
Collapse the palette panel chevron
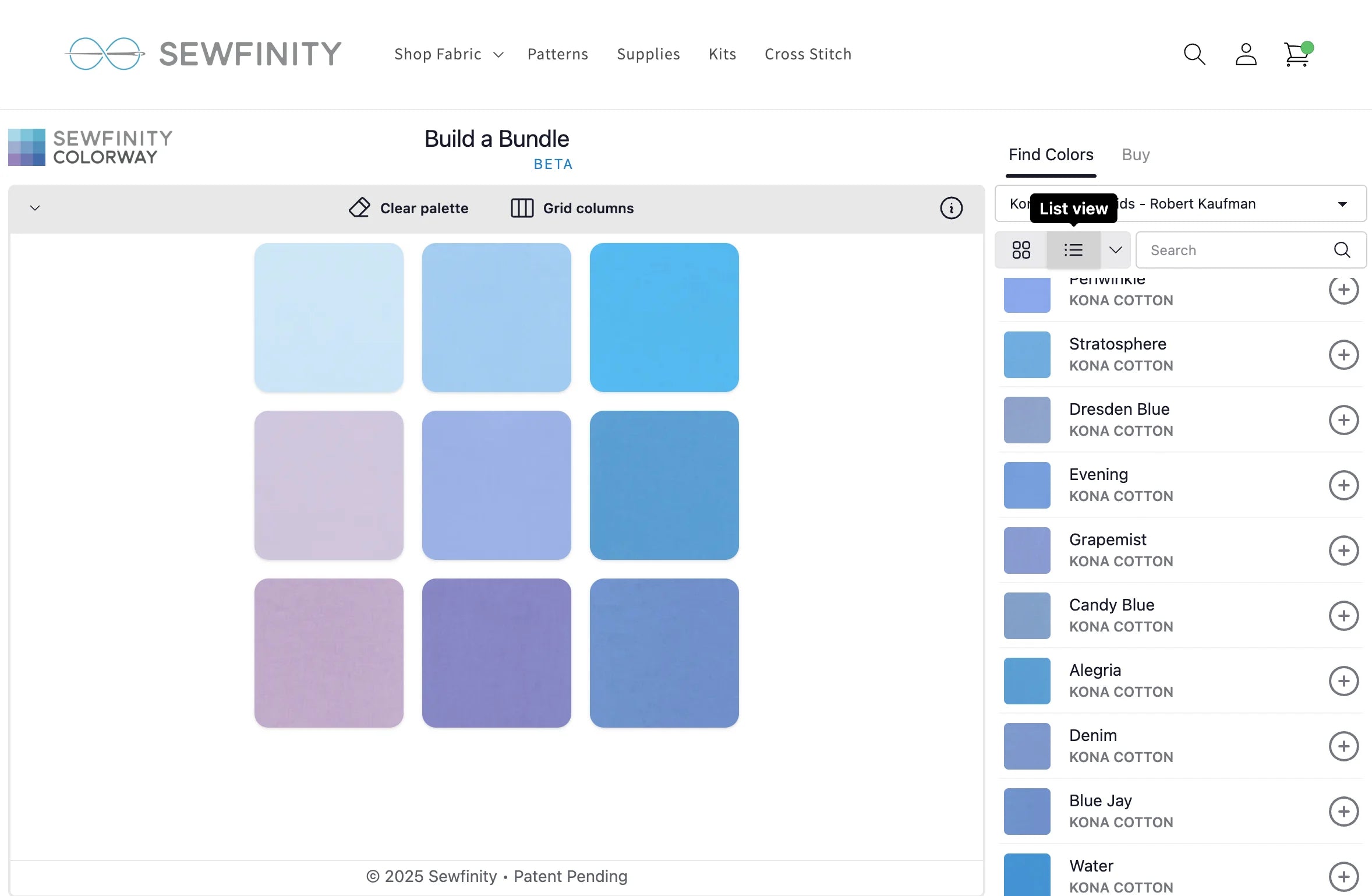click(35, 208)
